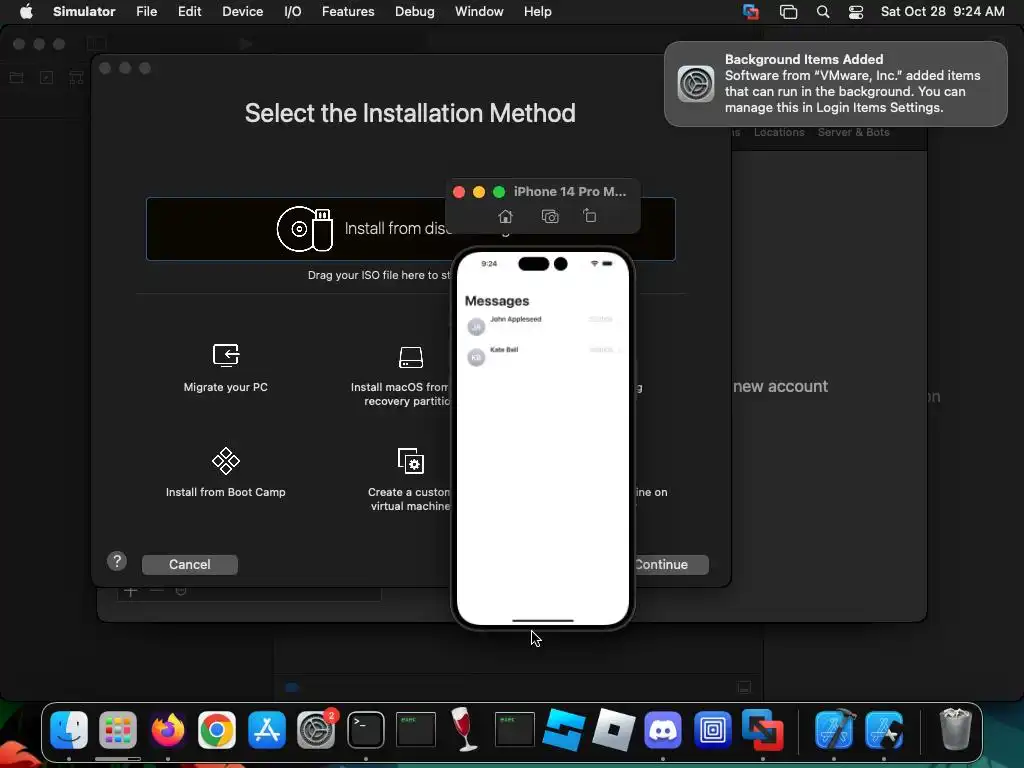
Task: Open Finder from the Dock
Action: pyautogui.click(x=69, y=729)
